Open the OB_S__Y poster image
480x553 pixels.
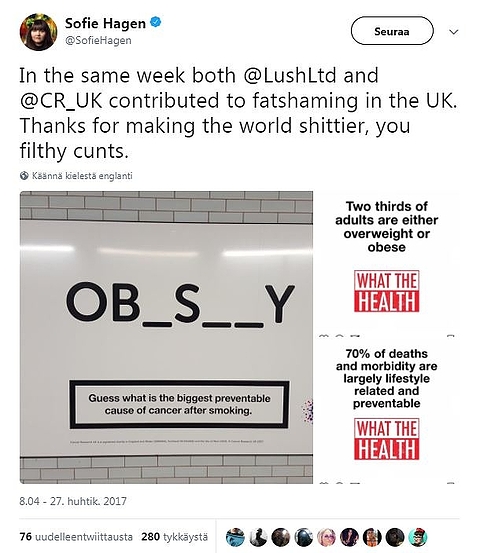click(x=166, y=337)
